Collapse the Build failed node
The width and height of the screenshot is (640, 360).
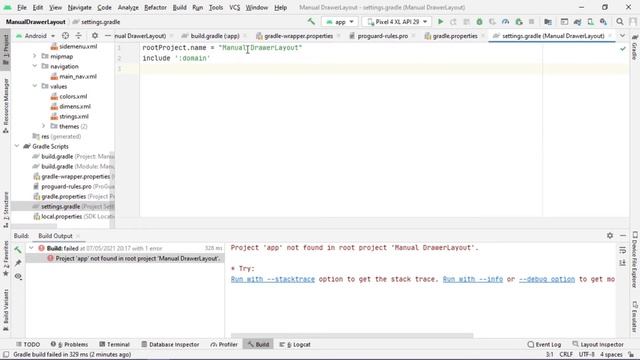click(x=31, y=248)
